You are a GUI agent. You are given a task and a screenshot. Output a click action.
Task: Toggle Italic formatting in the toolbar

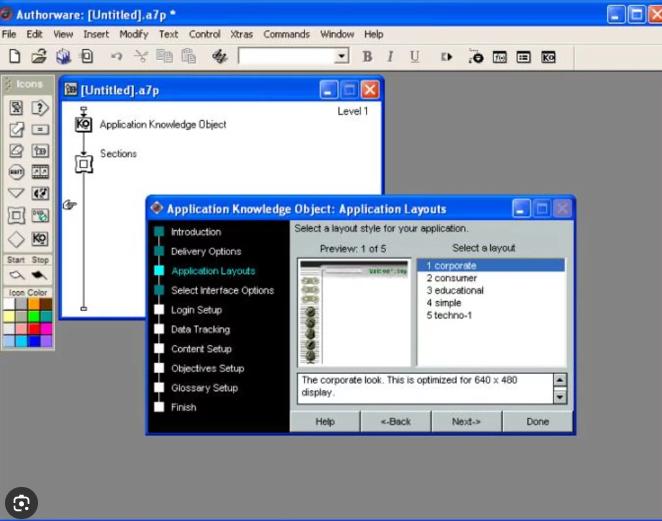click(391, 57)
